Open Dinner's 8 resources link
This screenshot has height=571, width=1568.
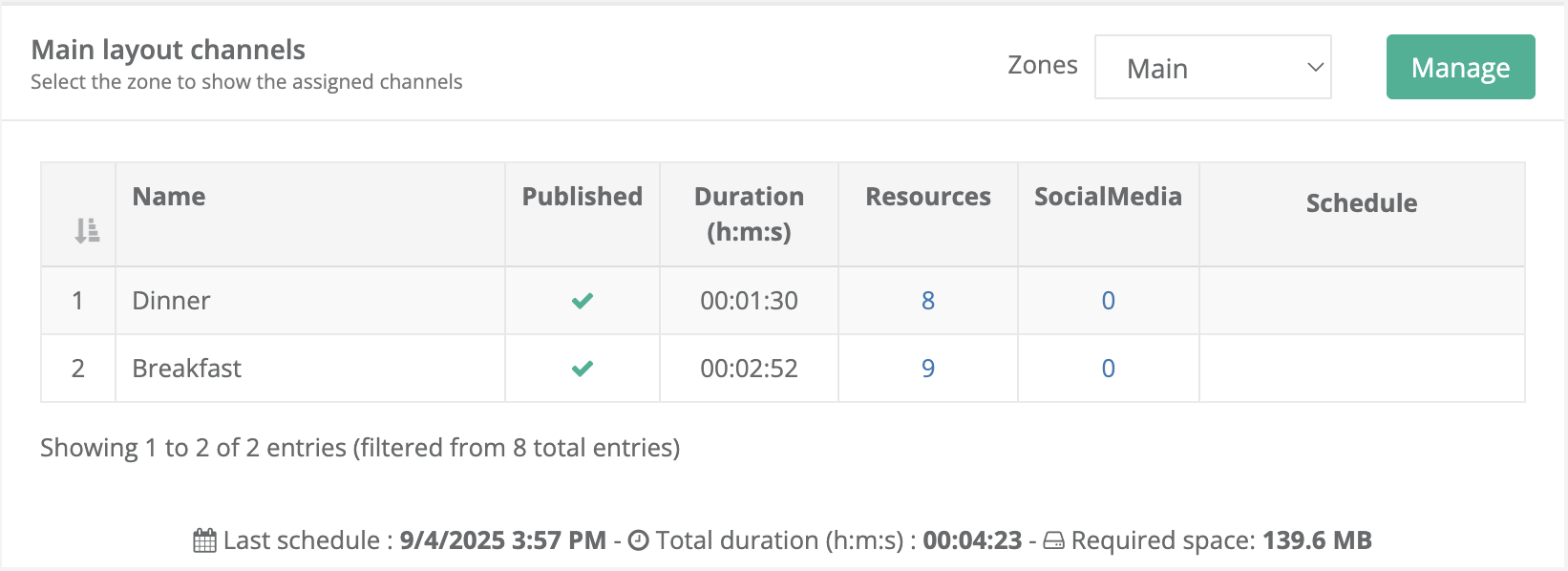click(927, 301)
